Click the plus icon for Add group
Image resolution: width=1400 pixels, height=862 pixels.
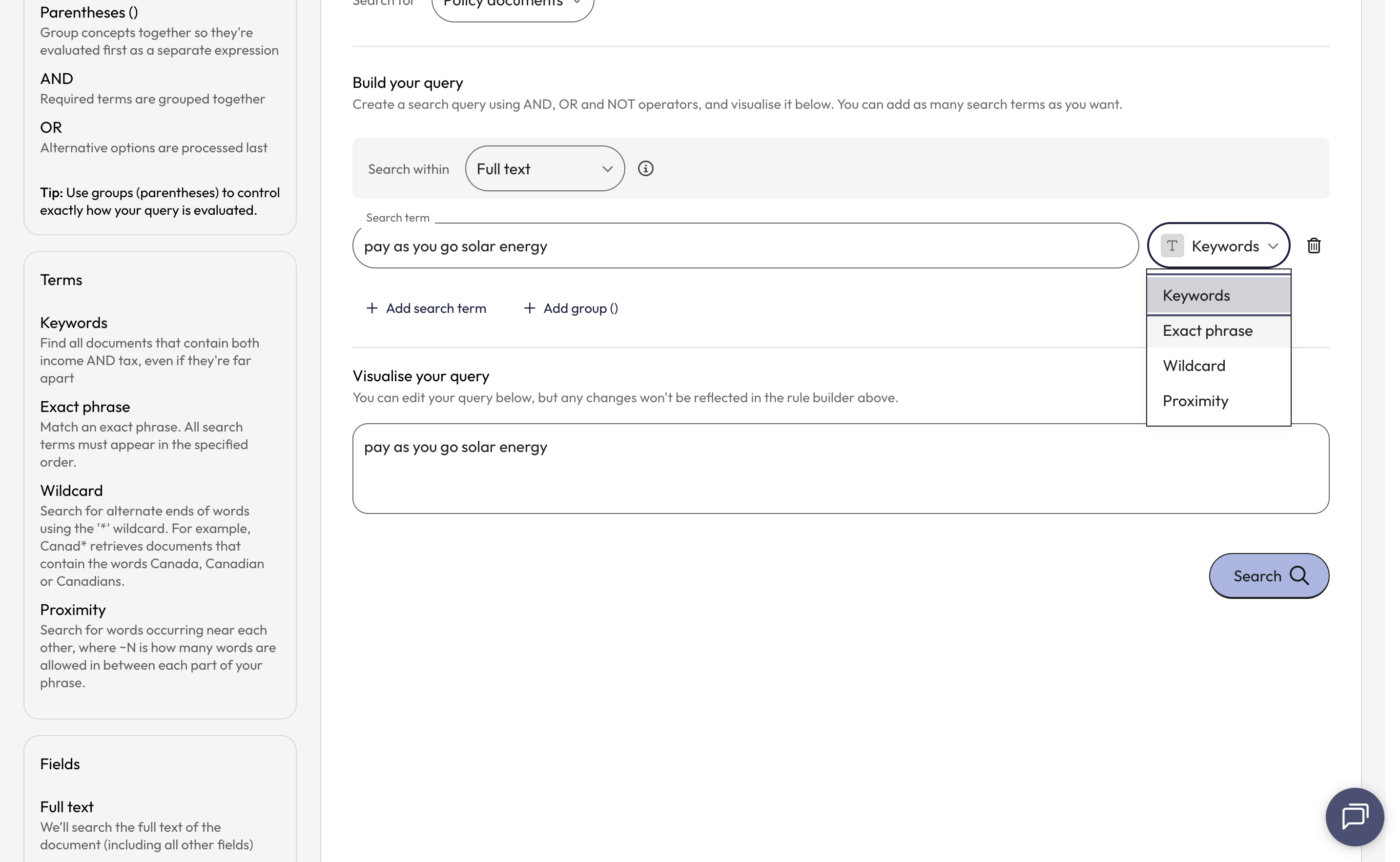529,308
